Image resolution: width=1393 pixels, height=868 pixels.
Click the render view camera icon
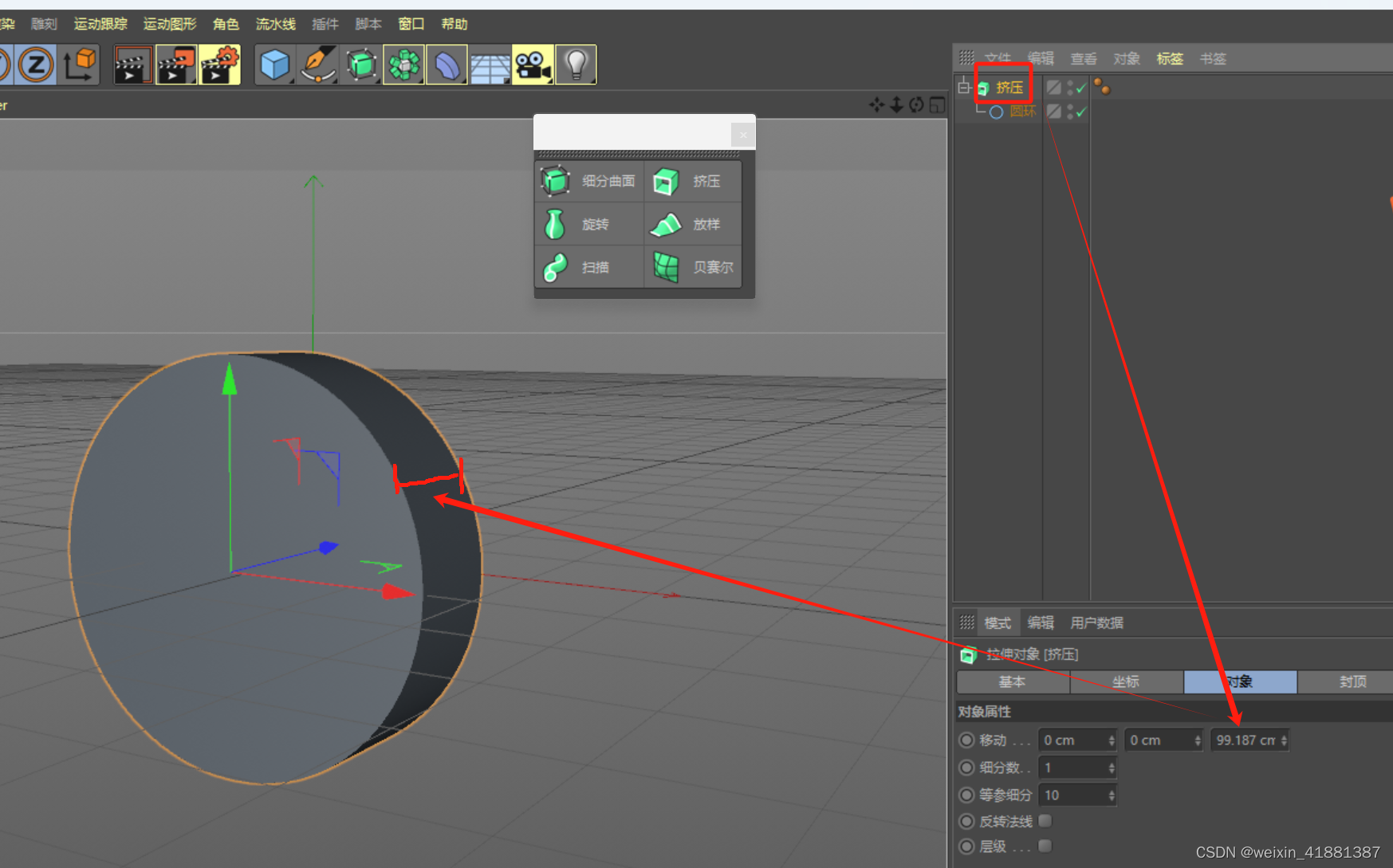(x=533, y=64)
